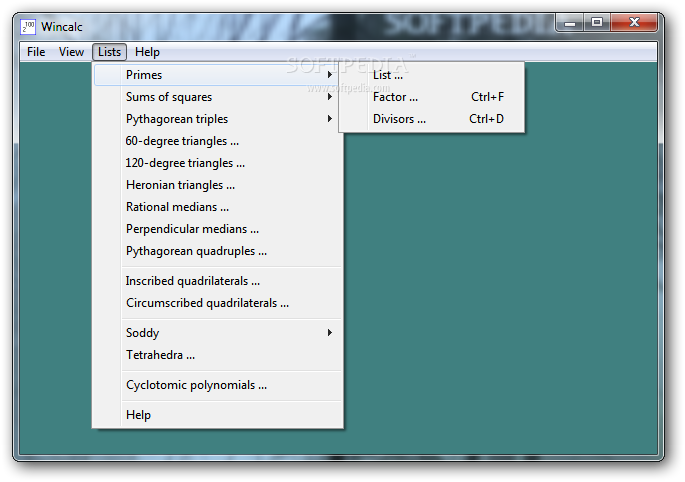Close the open Lists menu
685x482 pixels.
click(x=109, y=52)
